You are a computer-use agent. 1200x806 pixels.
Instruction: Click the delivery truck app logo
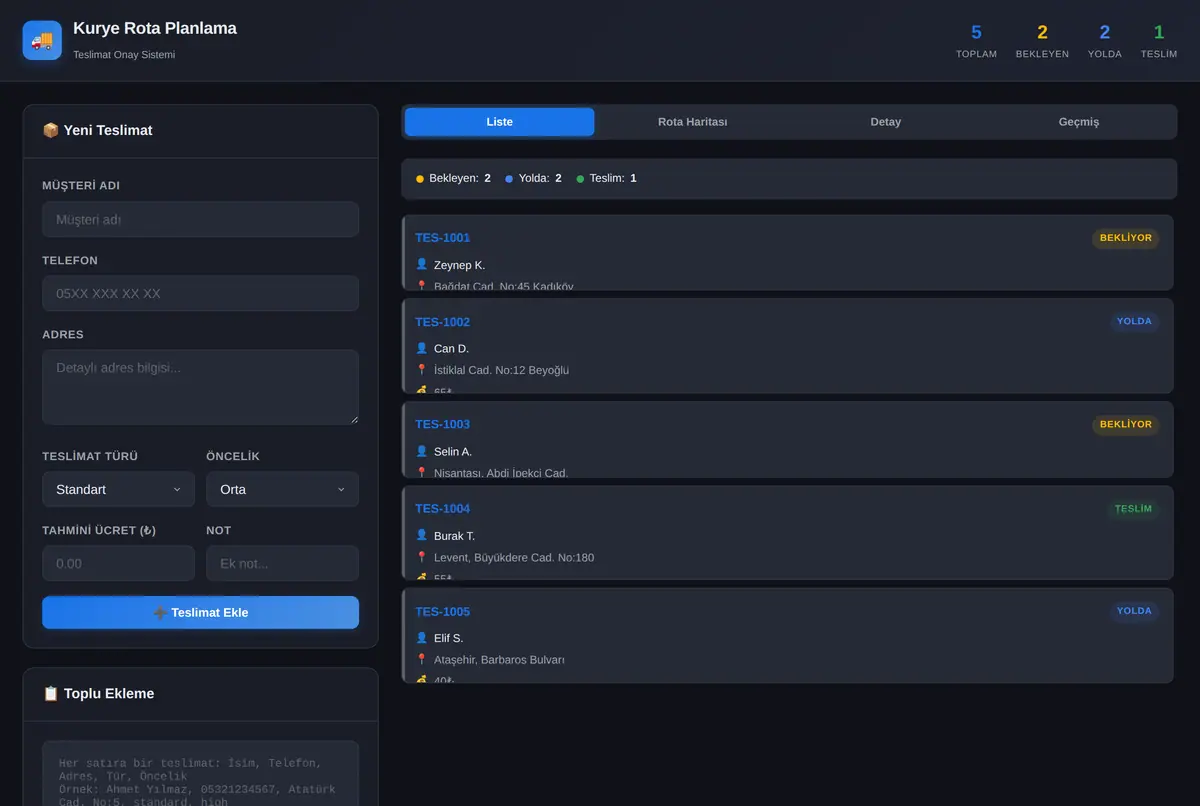click(42, 40)
